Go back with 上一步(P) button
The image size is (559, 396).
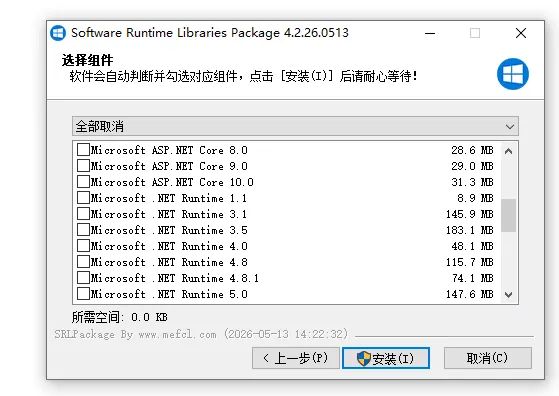tap(296, 358)
